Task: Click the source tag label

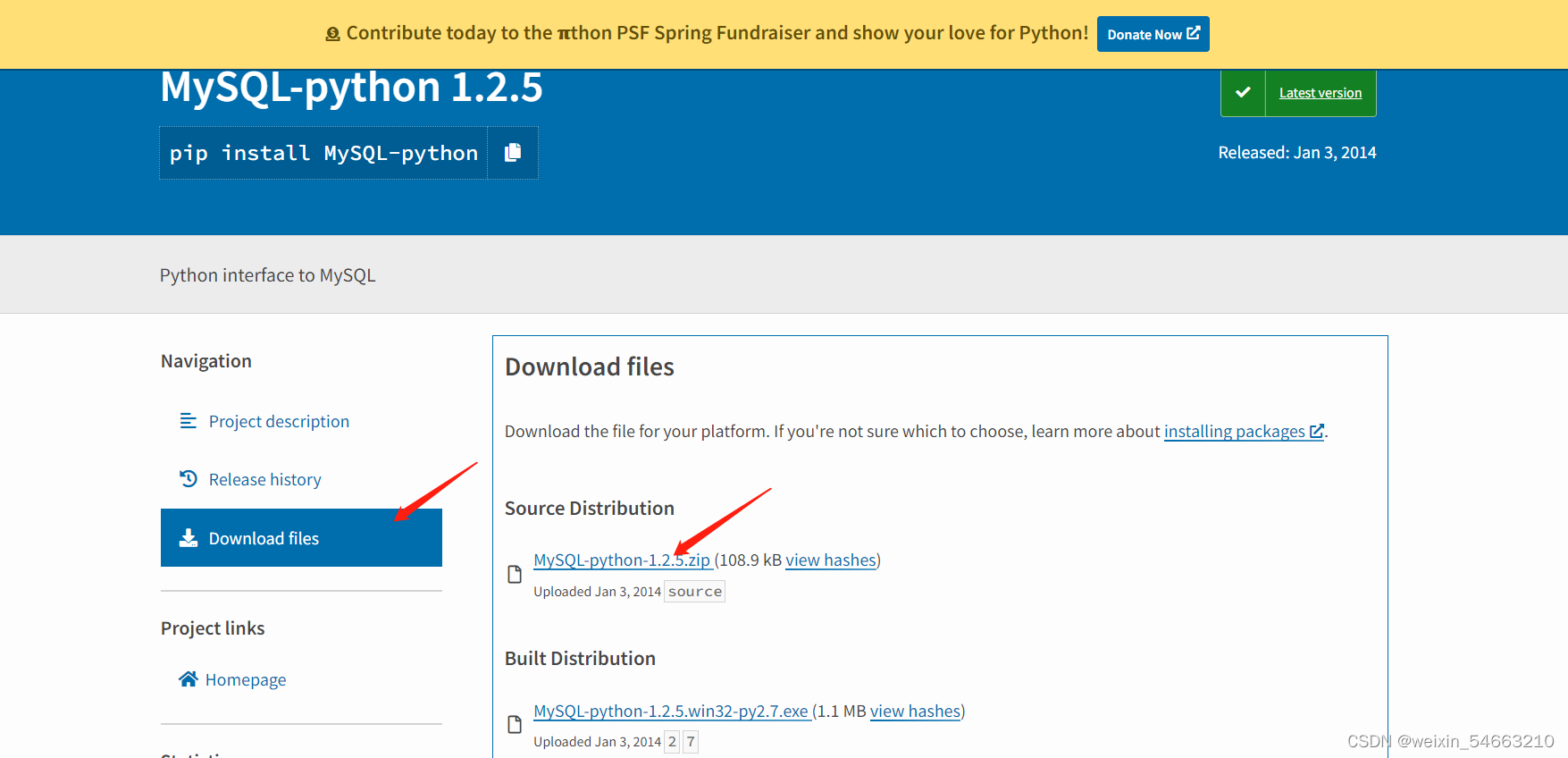Action: 695,592
